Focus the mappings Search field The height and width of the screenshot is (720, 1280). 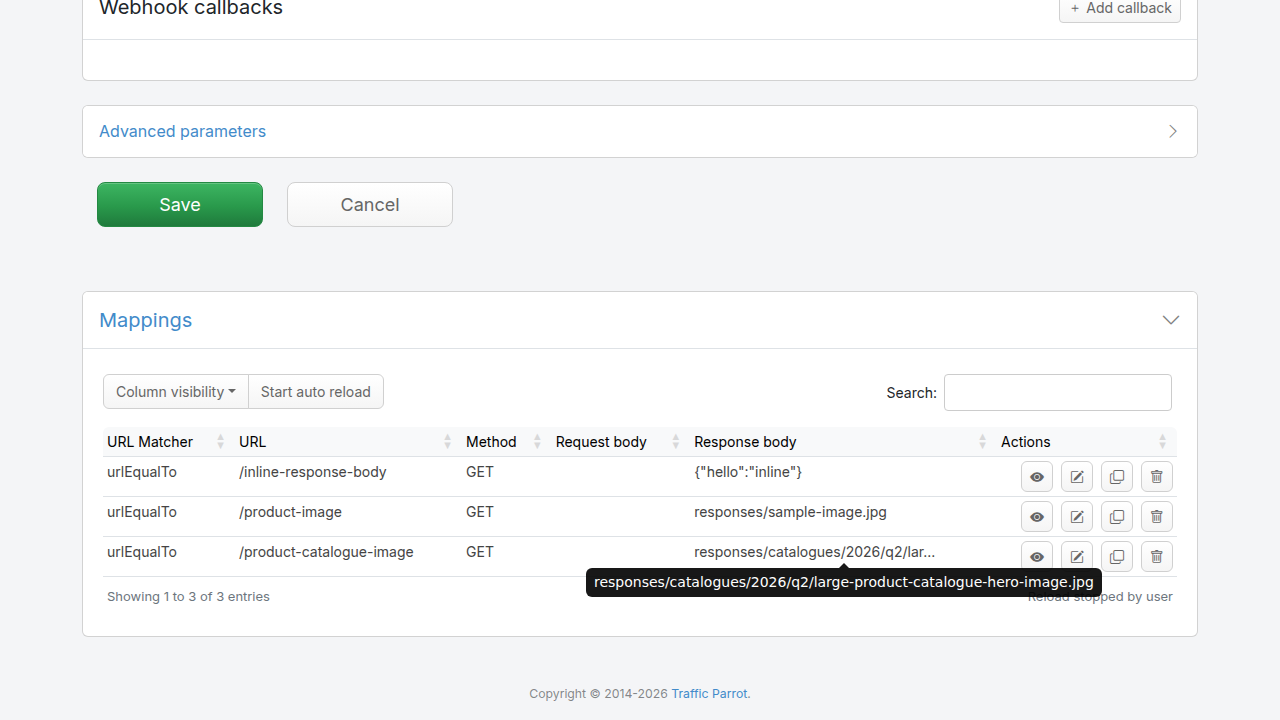point(1058,392)
